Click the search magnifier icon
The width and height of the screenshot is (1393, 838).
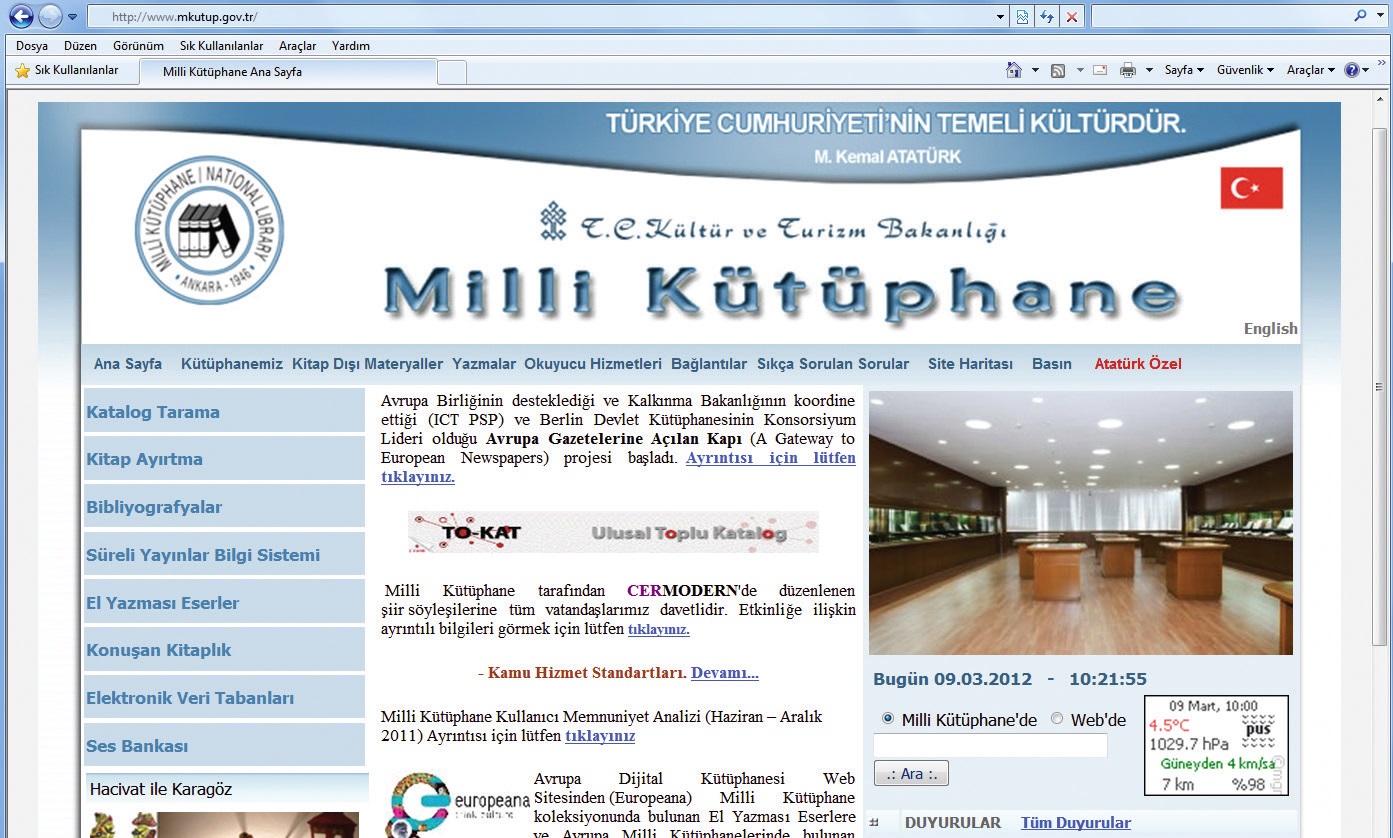pos(1360,16)
